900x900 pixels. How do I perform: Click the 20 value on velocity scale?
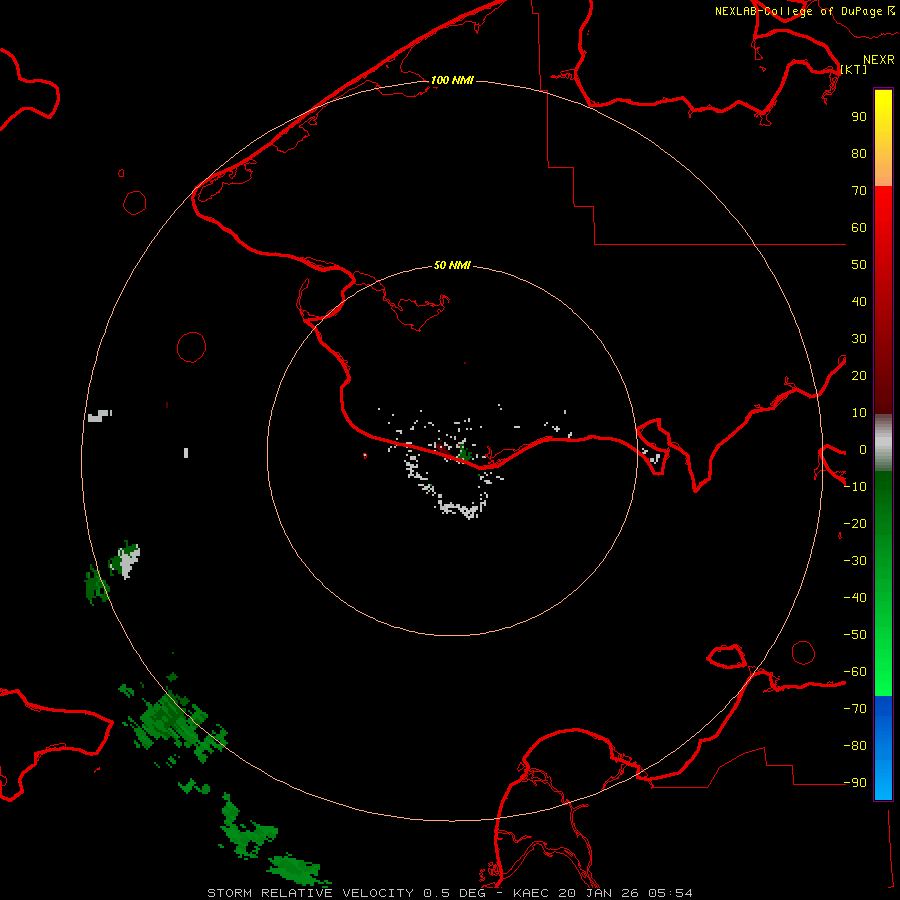click(x=859, y=375)
